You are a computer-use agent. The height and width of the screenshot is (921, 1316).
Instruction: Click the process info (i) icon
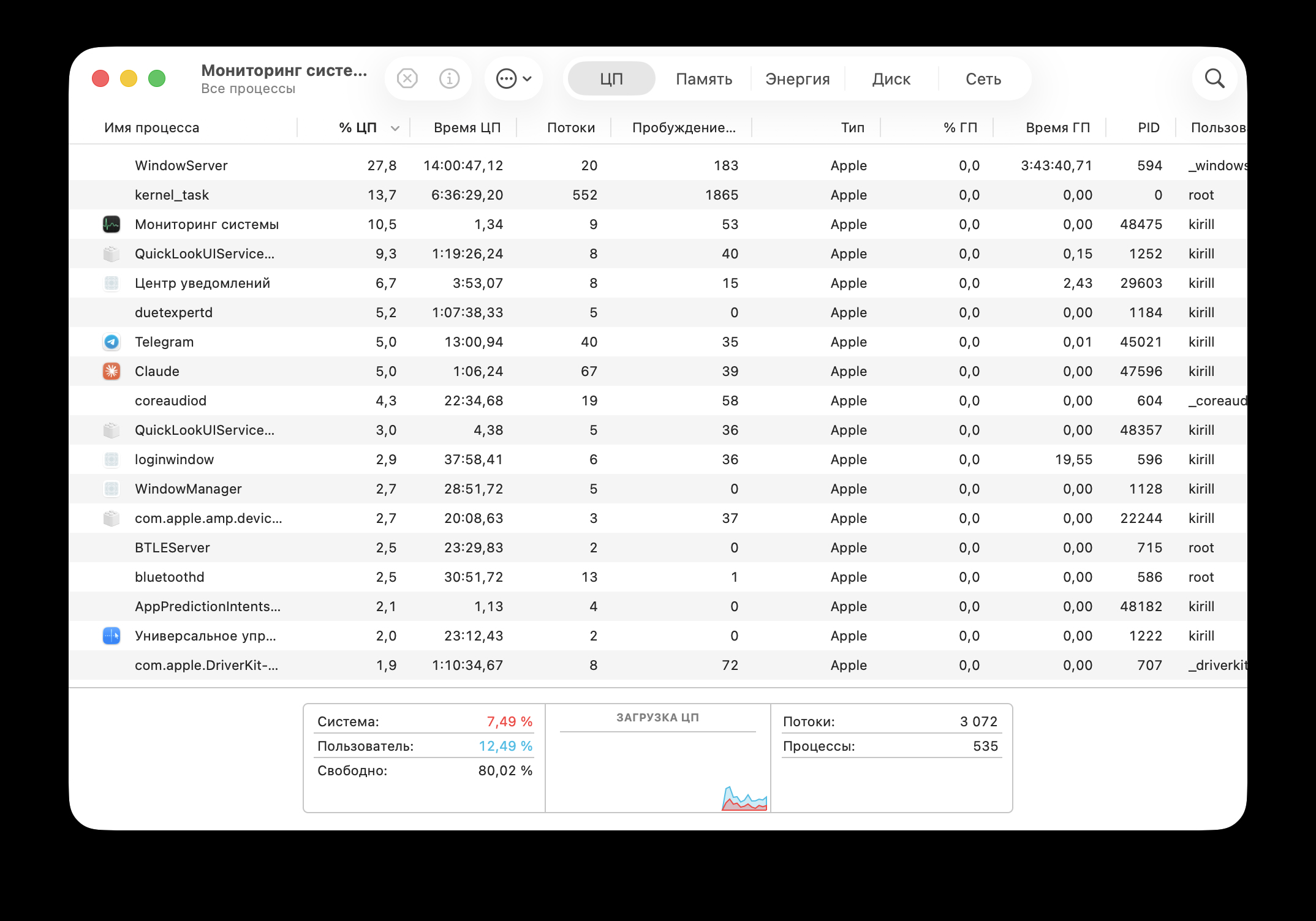point(449,78)
